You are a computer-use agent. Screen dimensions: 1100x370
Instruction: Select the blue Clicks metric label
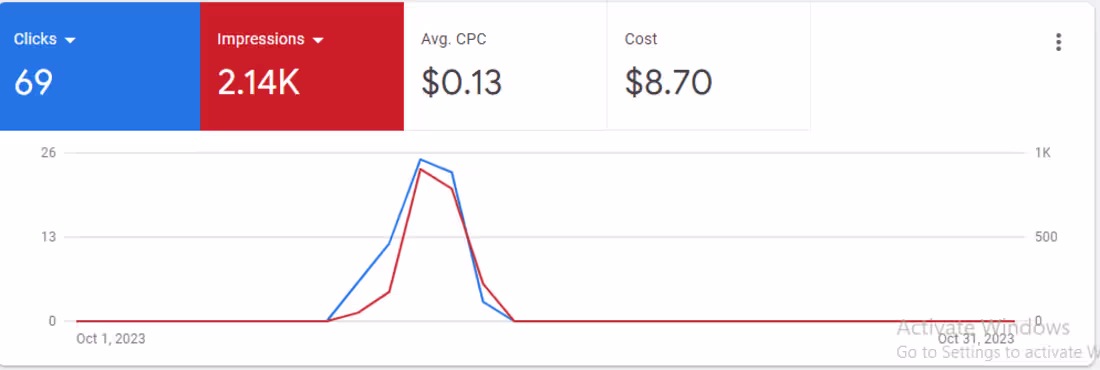tap(35, 39)
